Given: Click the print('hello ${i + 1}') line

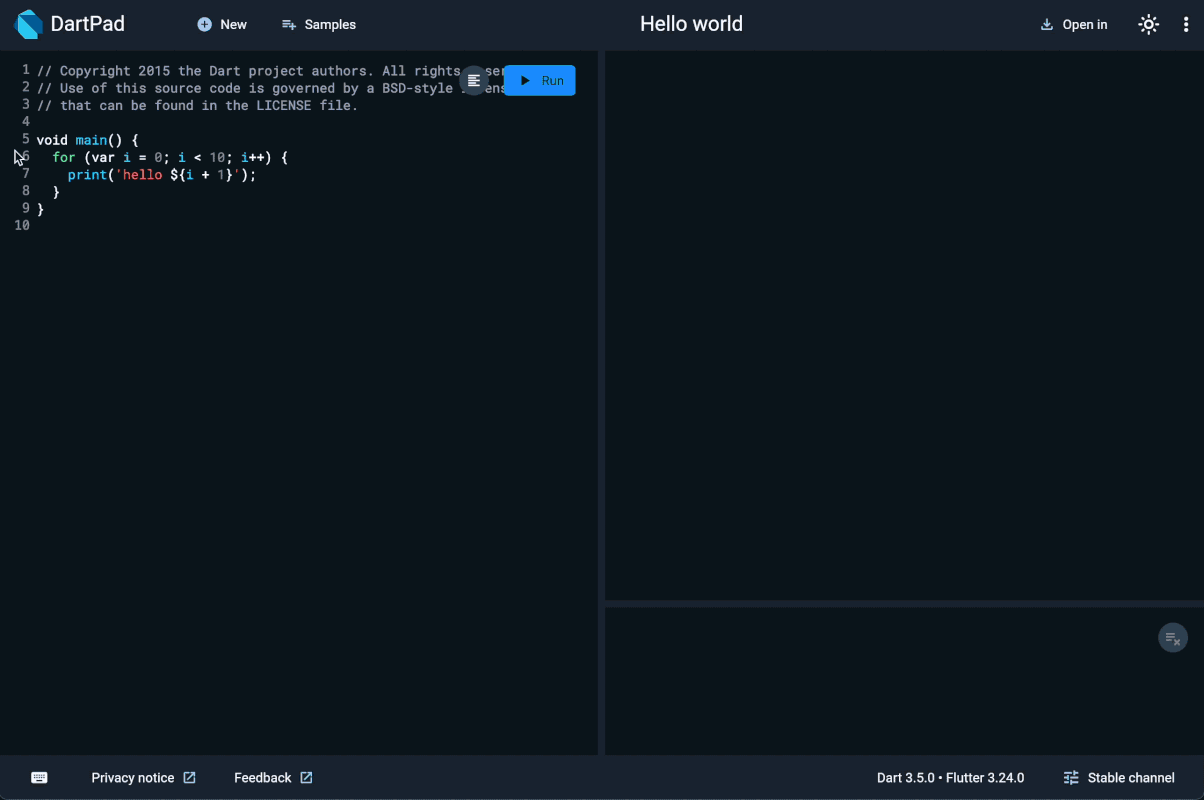Looking at the screenshot, I should point(162,174).
